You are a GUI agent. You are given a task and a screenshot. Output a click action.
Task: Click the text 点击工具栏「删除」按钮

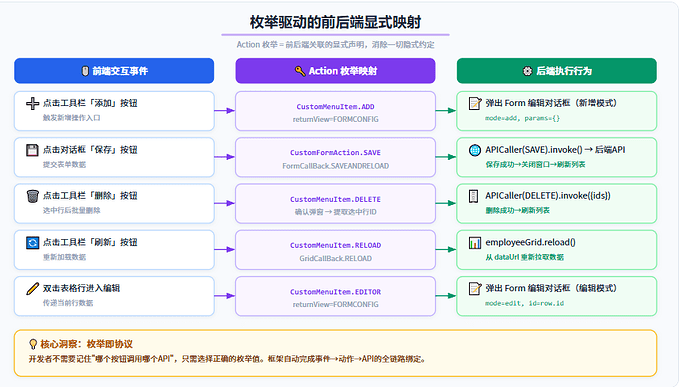pos(90,195)
